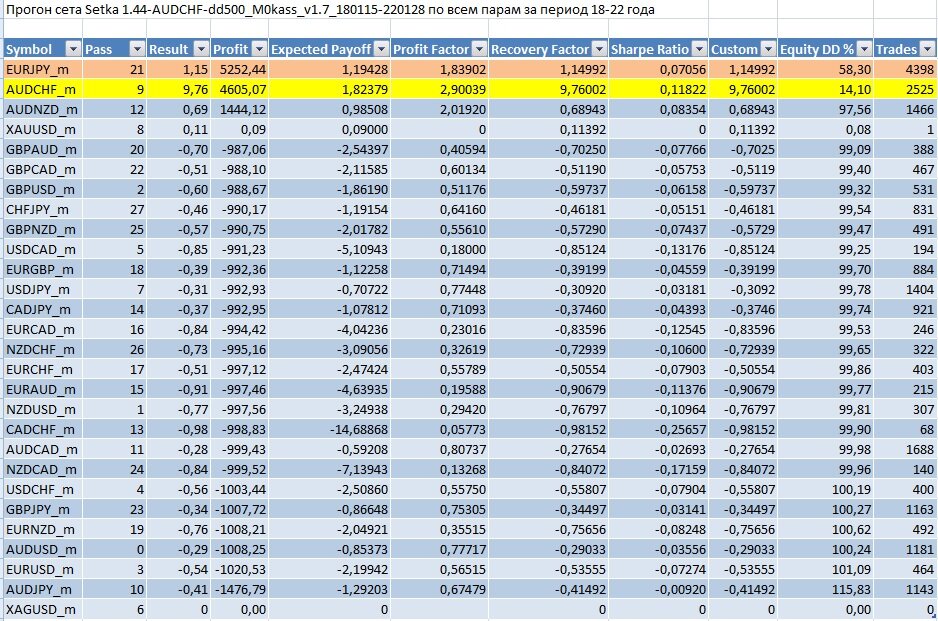Select the EURGBP_m symbol cell

coord(43,269)
